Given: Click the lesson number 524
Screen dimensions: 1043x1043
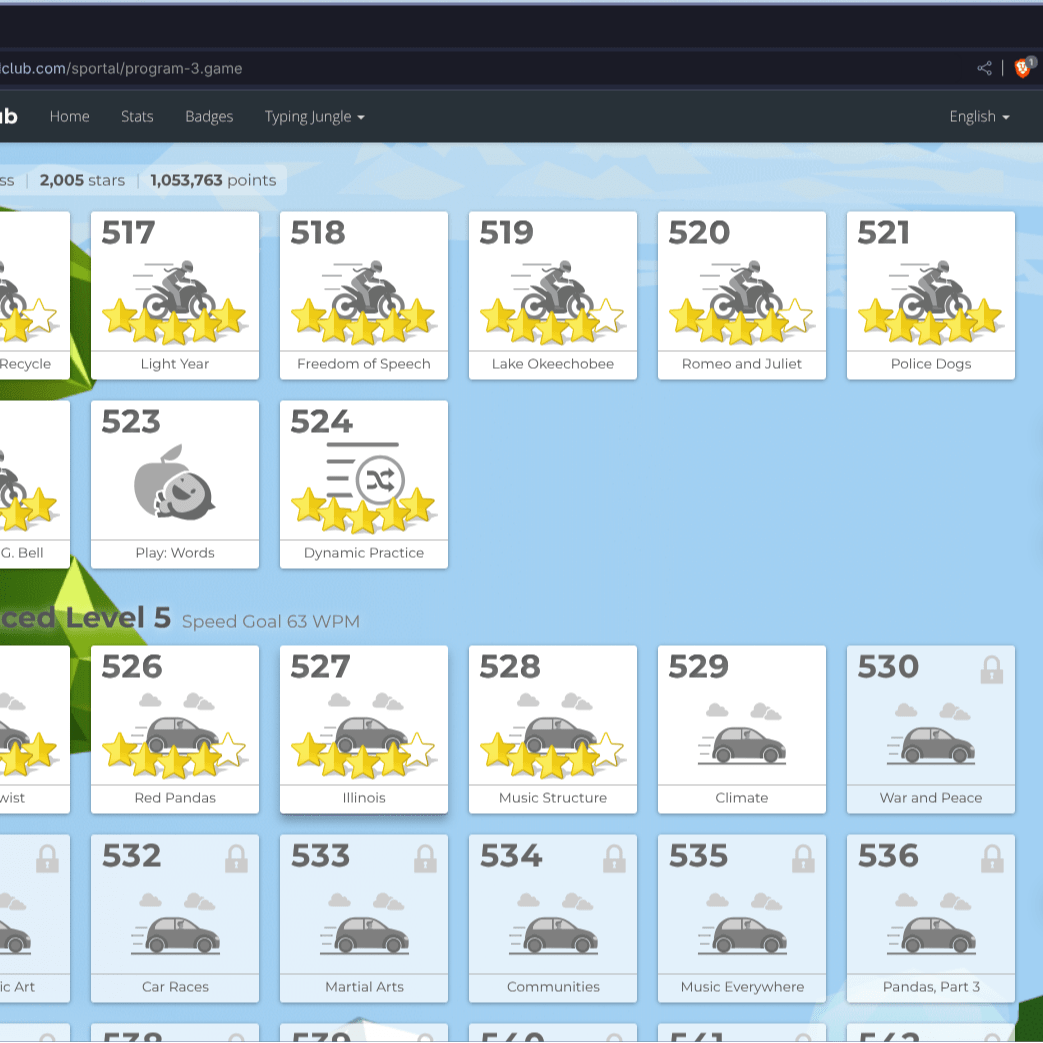Looking at the screenshot, I should click(321, 422).
